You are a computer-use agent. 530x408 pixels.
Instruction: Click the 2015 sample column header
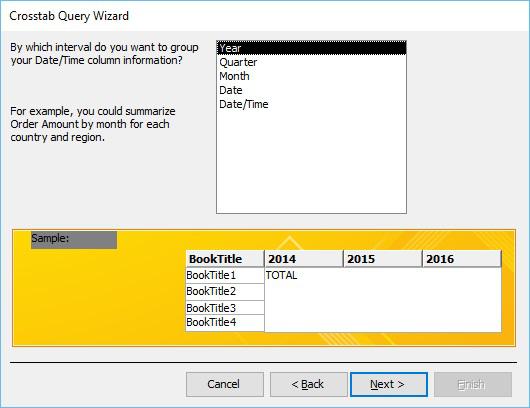tap(383, 259)
